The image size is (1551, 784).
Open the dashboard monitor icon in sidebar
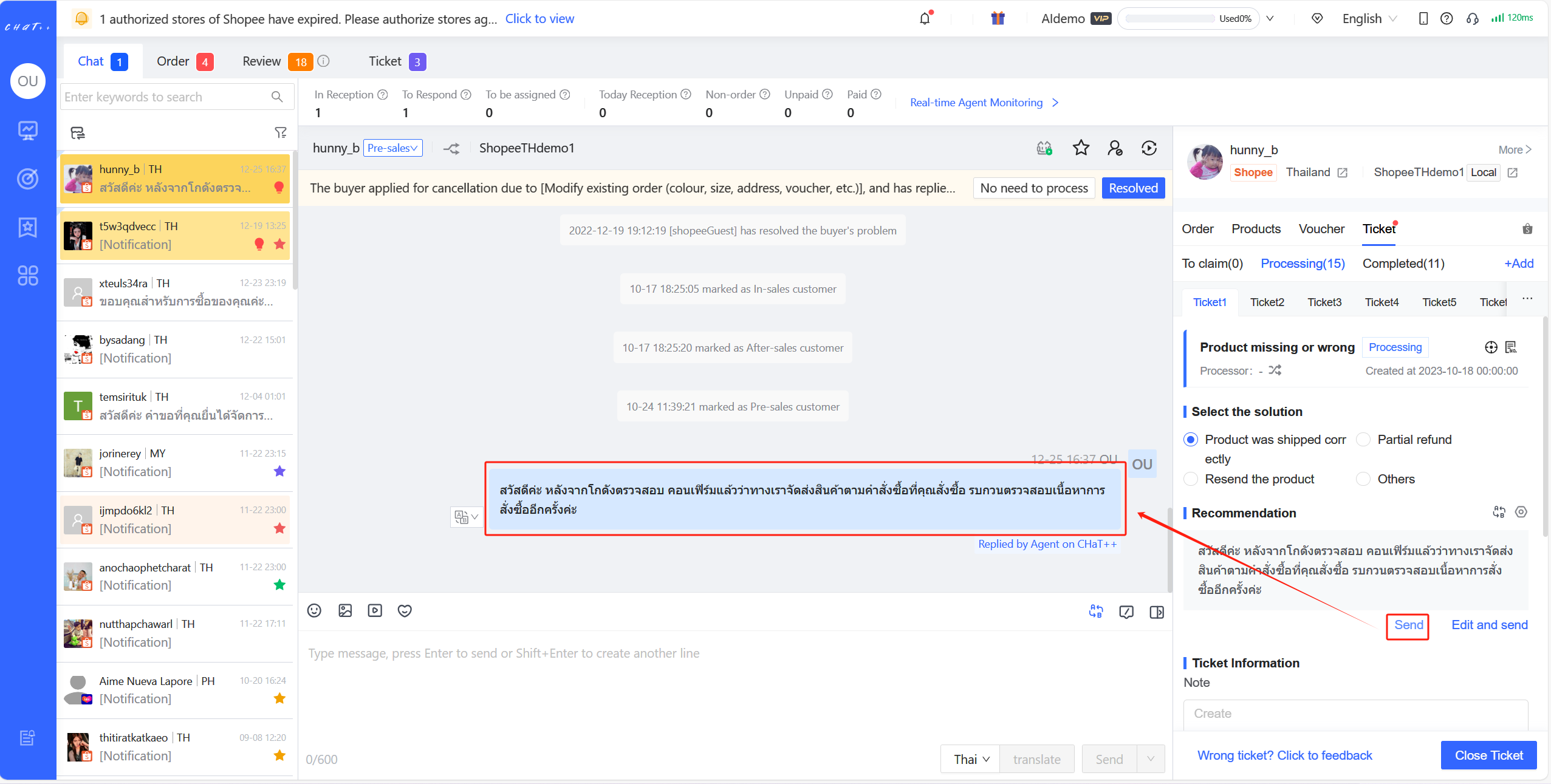tap(28, 130)
